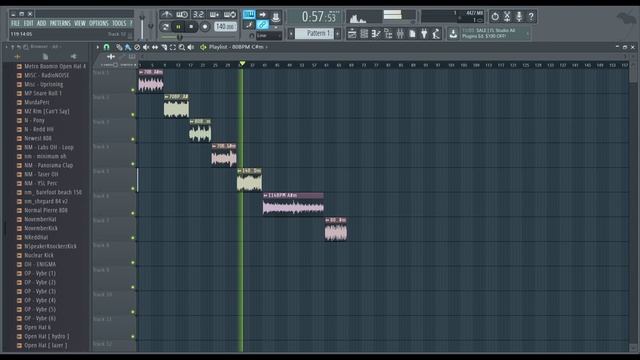
Task: Select the Paint brush tool in playlist toolbar
Action: 128,47
